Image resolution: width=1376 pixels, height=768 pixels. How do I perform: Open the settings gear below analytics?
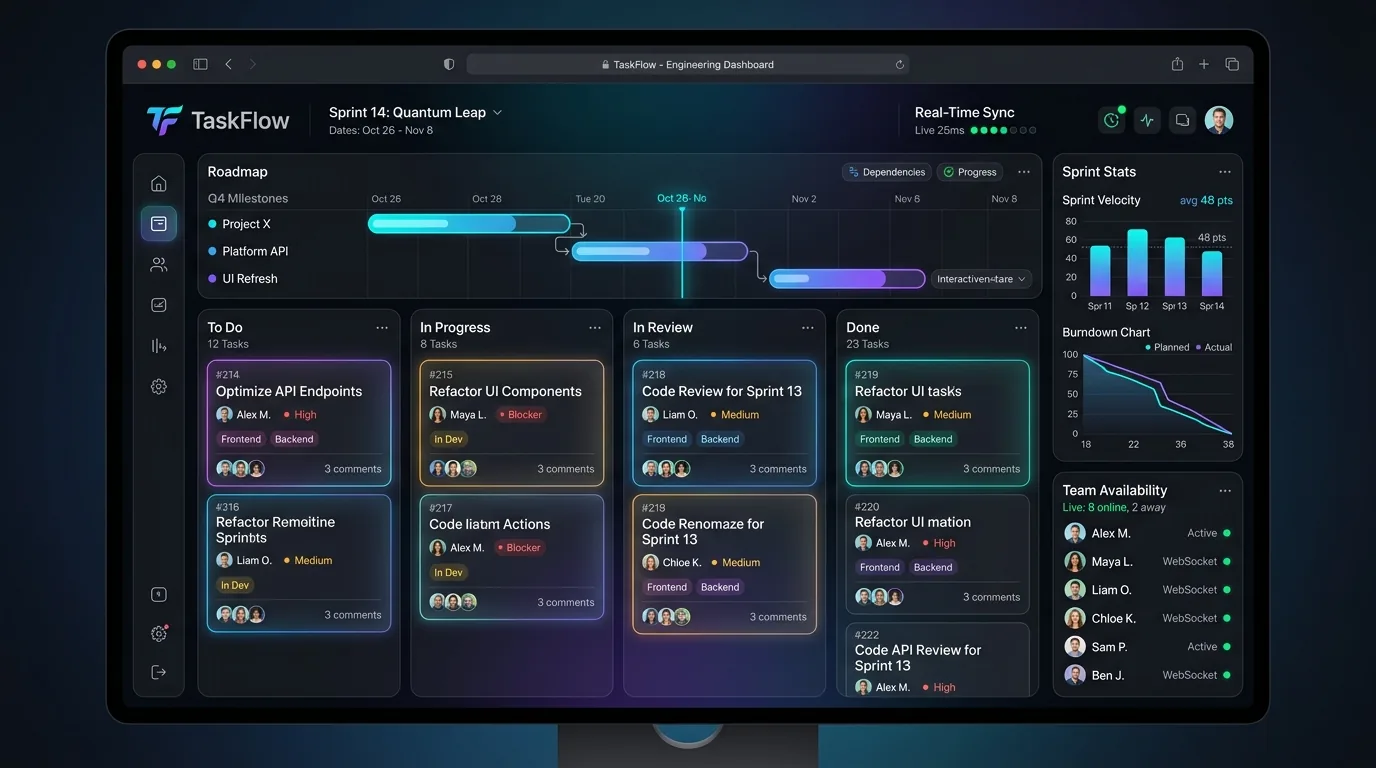(158, 386)
